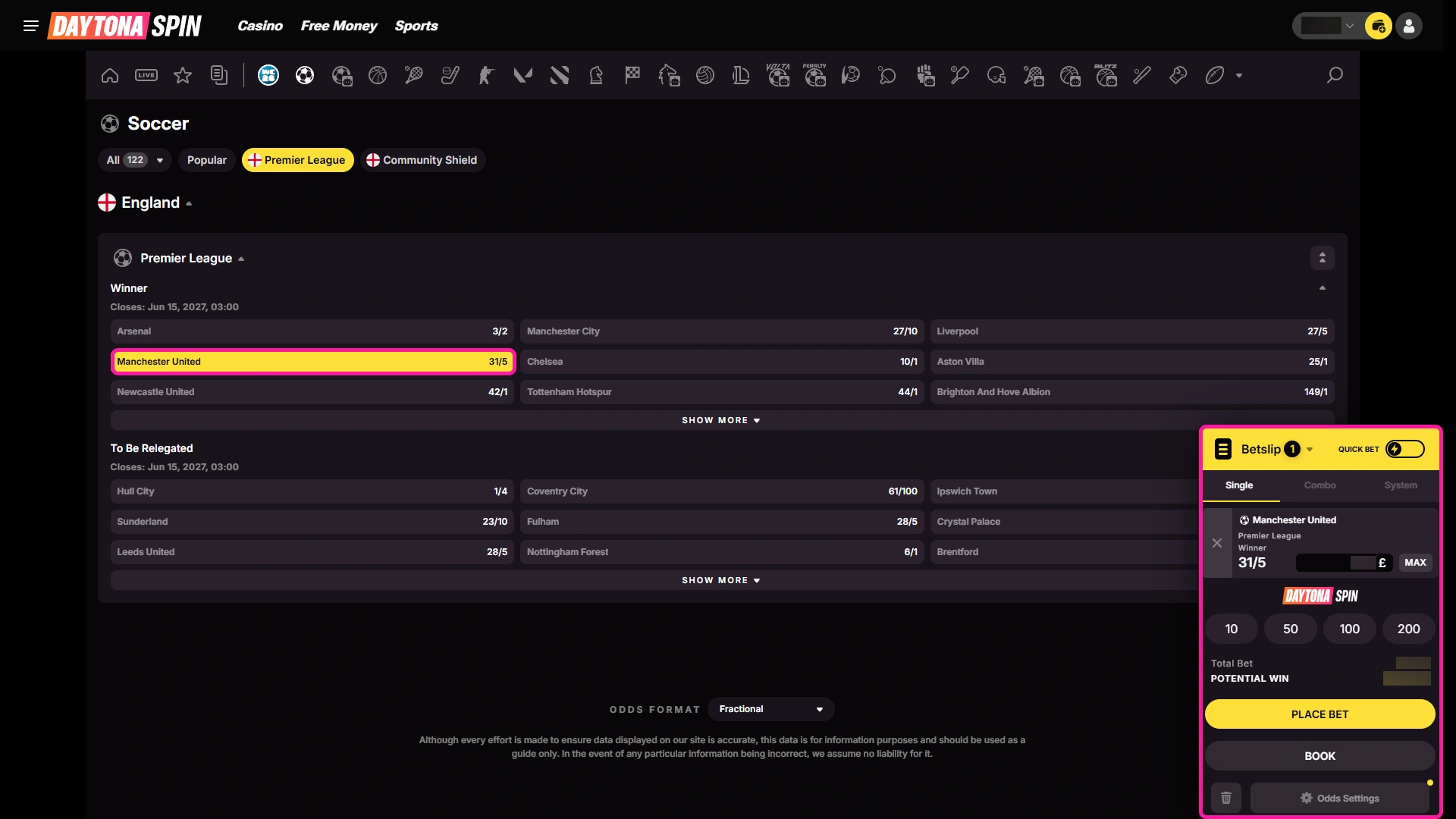Select the Volleyball sport icon
1456x819 pixels.
705,75
